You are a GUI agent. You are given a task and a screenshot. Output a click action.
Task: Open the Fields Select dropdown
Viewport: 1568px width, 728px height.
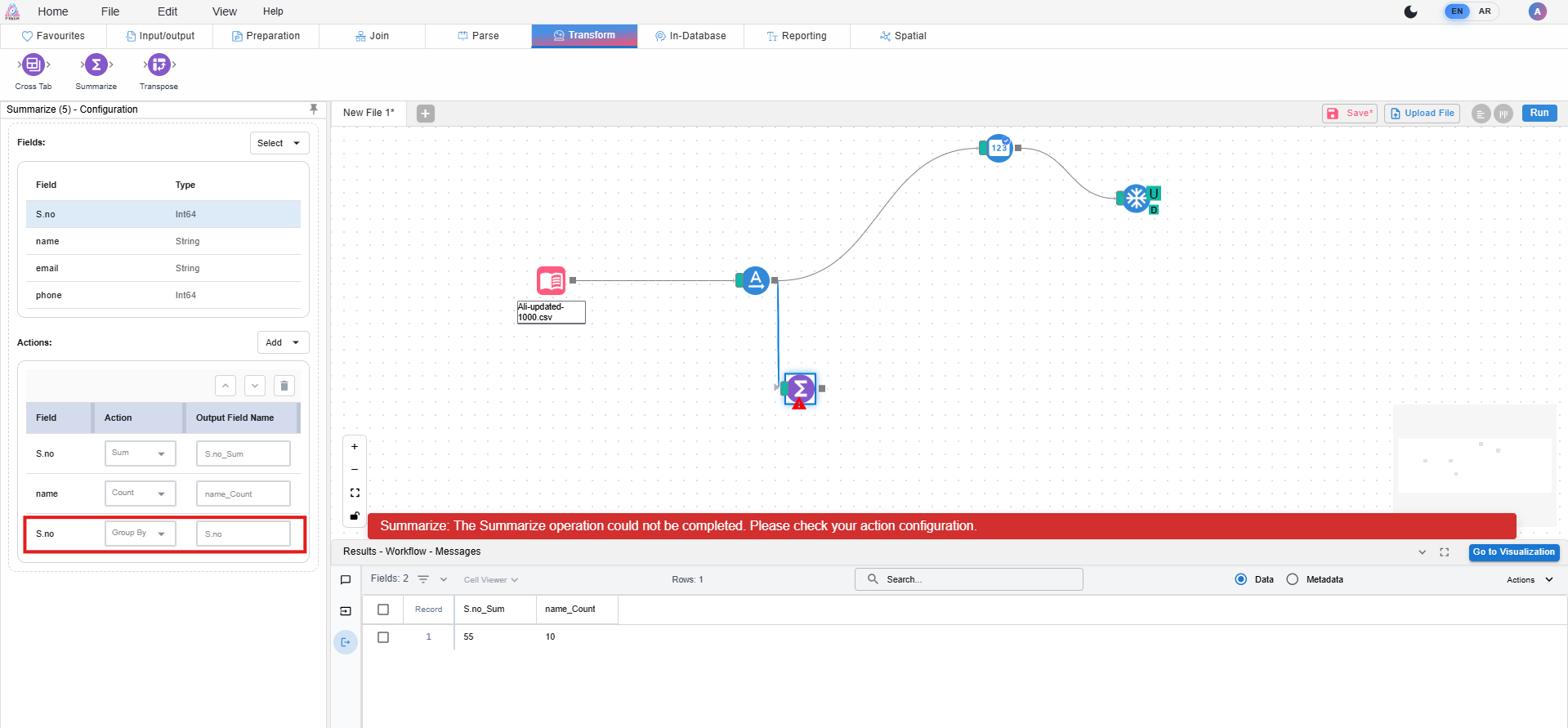click(x=279, y=143)
